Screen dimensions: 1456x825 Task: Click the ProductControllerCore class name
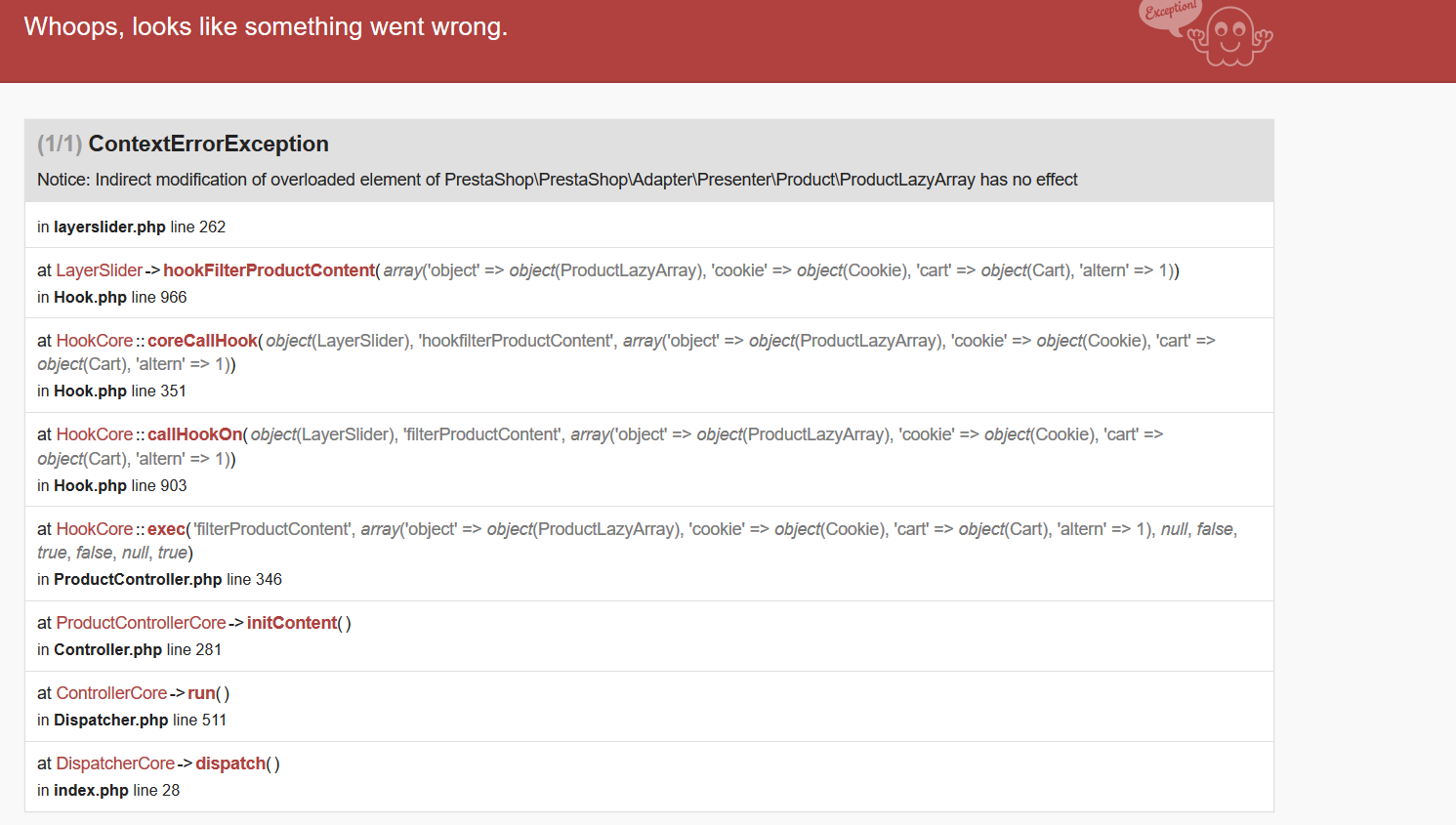(142, 623)
